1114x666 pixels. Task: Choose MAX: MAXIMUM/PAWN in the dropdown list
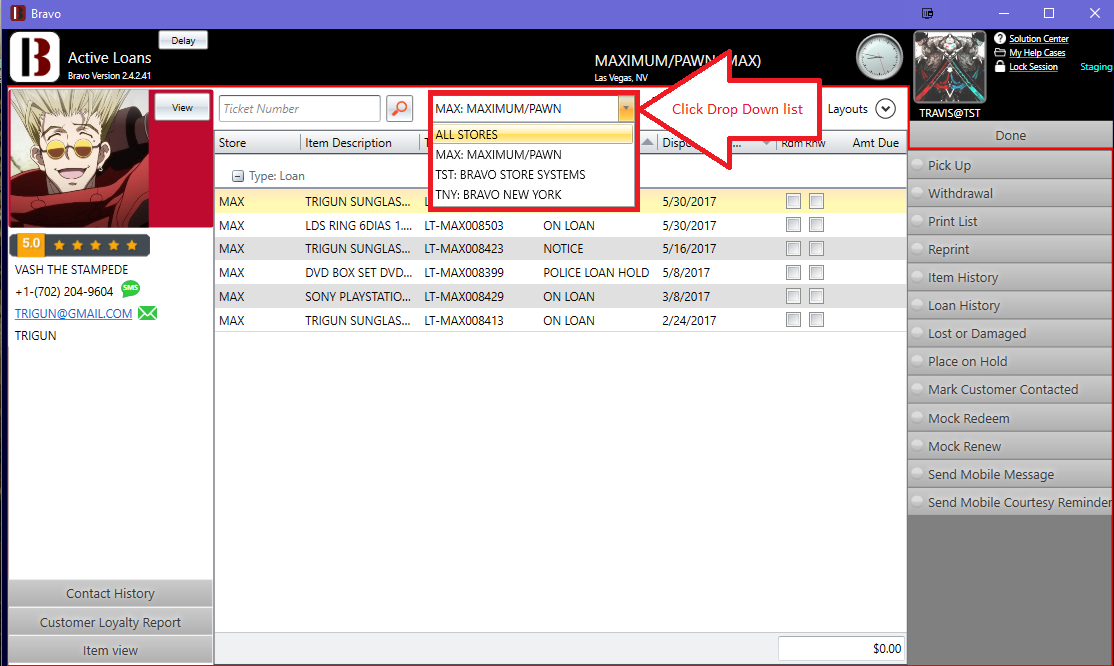click(x=533, y=154)
